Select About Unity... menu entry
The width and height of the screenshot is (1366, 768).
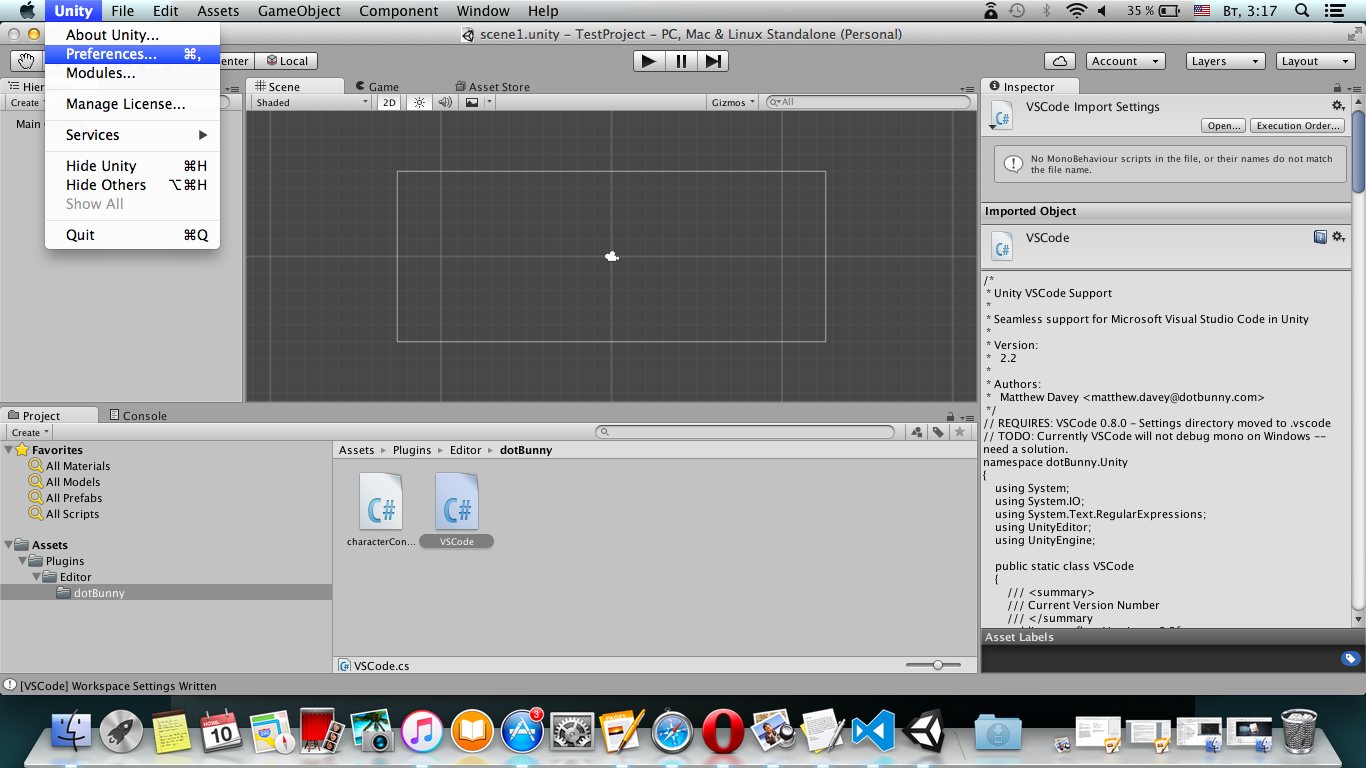(132, 35)
